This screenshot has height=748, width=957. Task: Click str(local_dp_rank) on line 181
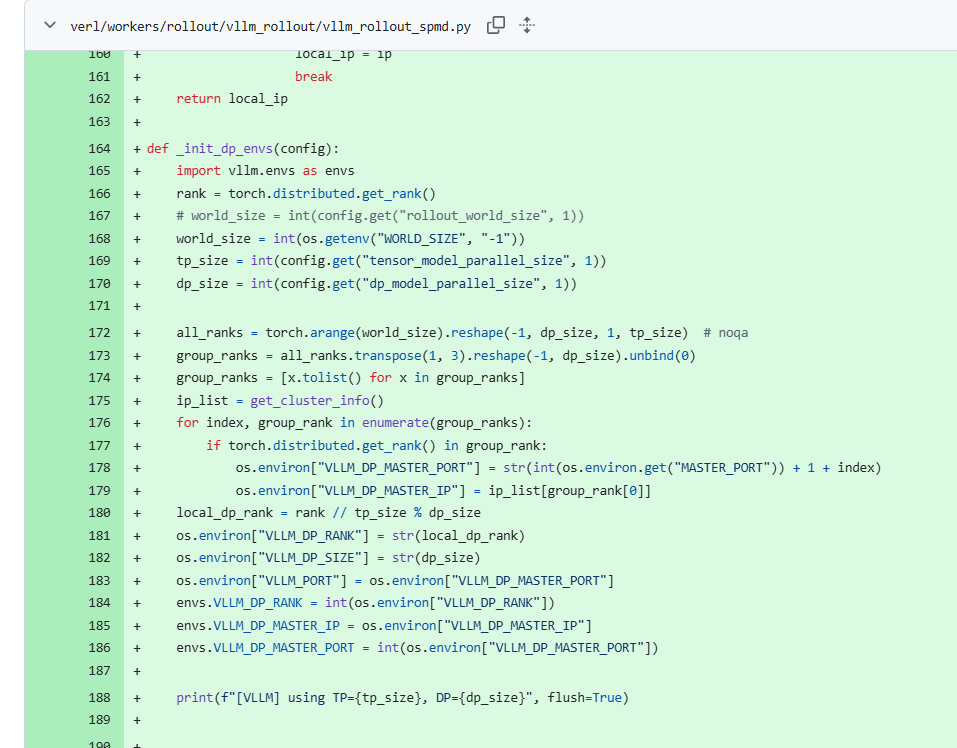point(458,536)
